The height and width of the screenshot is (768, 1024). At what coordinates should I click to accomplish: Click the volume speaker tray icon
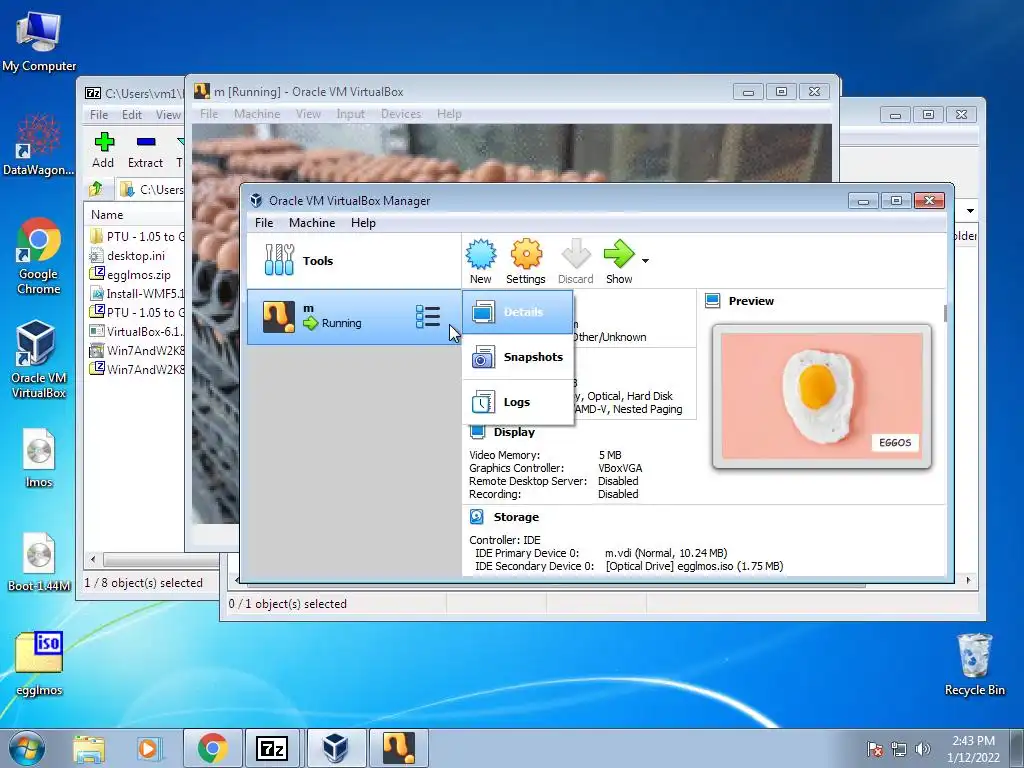coord(922,748)
